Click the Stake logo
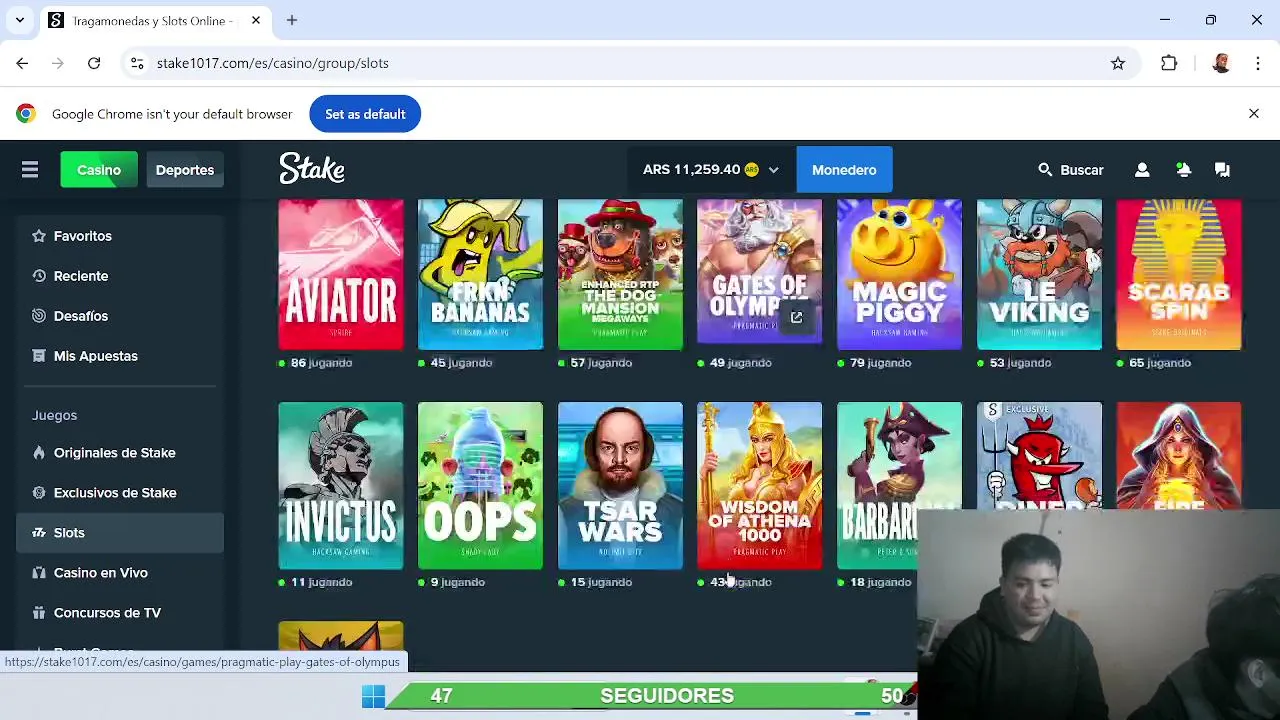1280x720 pixels. (x=312, y=169)
